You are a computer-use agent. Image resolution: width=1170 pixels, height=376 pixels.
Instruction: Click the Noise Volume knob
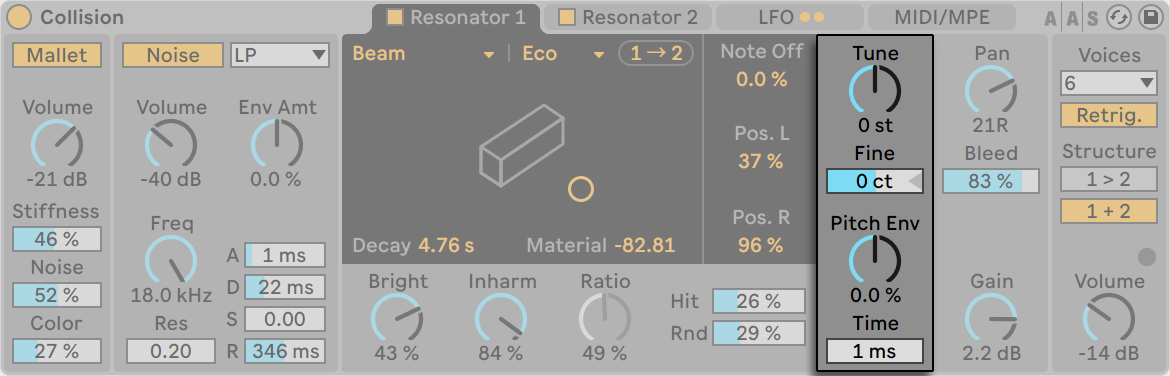[171, 144]
